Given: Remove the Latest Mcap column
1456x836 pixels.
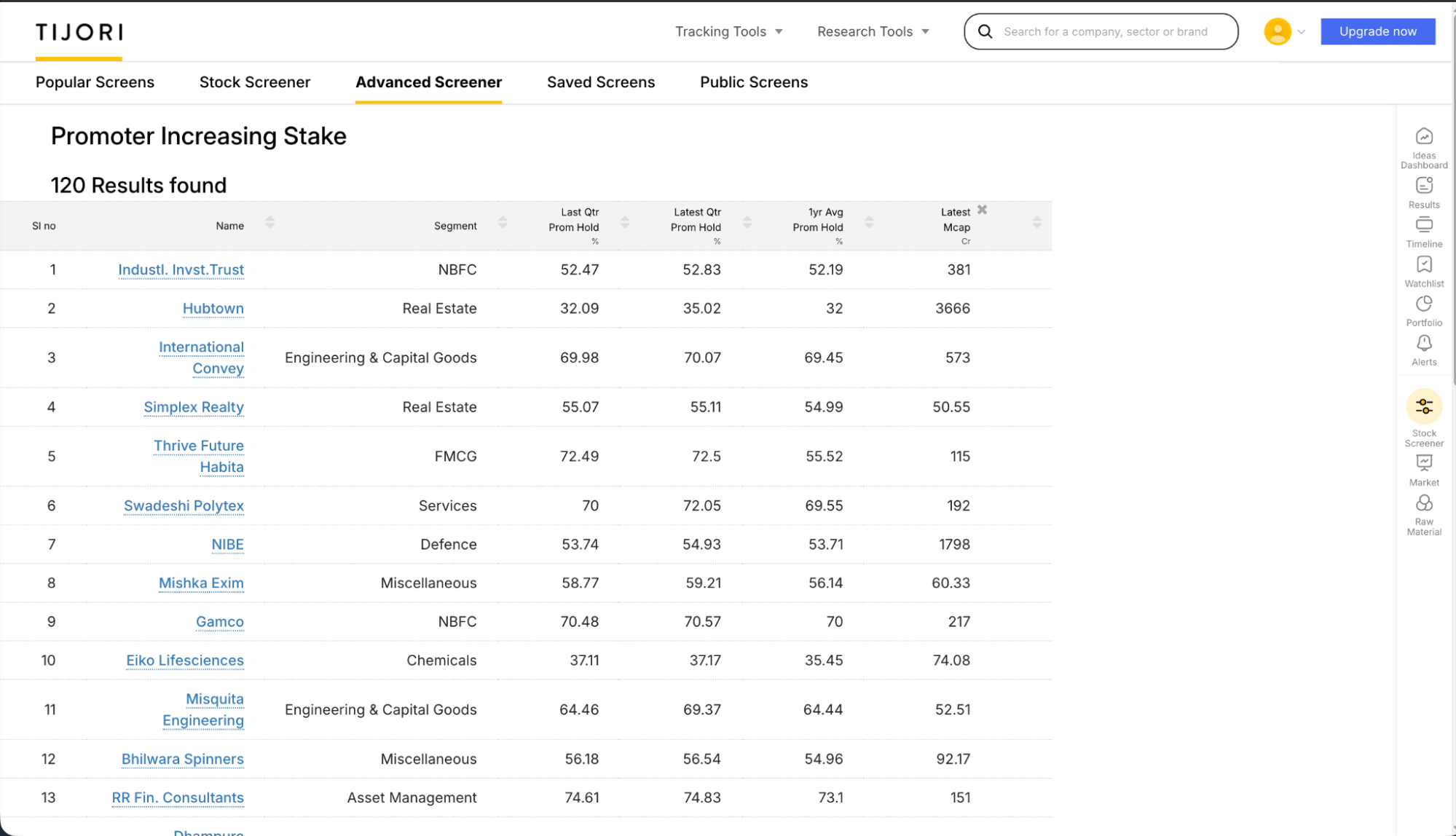Looking at the screenshot, I should coord(982,210).
